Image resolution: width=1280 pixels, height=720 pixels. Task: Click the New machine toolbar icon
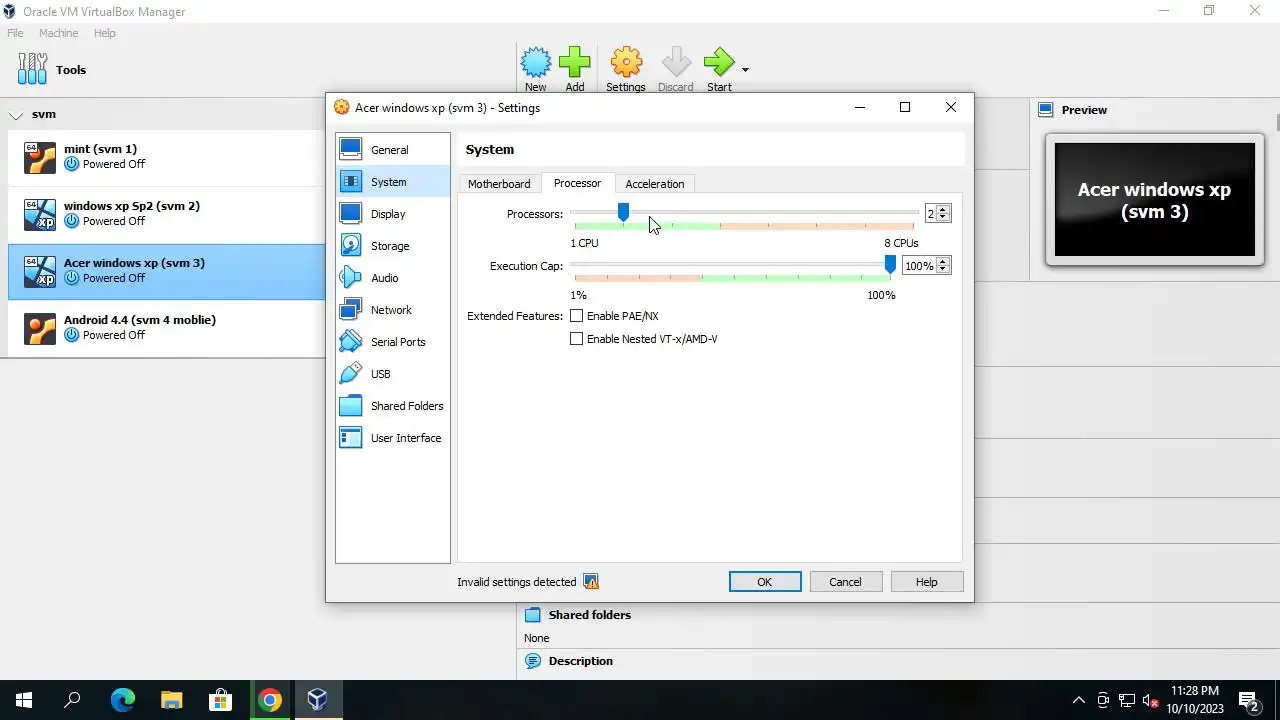coord(536,63)
